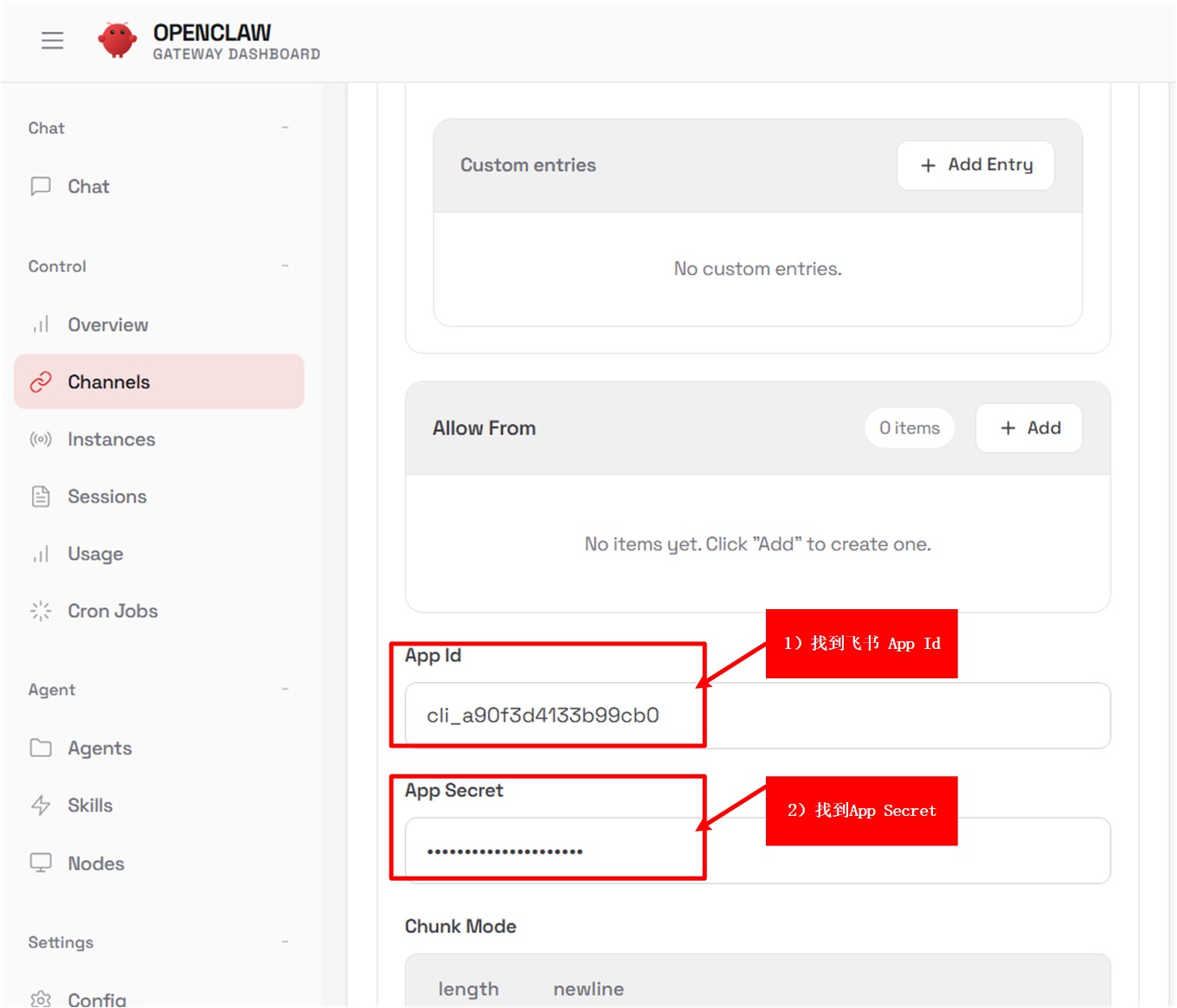
Task: Collapse the Agent sidebar section
Action: click(x=285, y=690)
